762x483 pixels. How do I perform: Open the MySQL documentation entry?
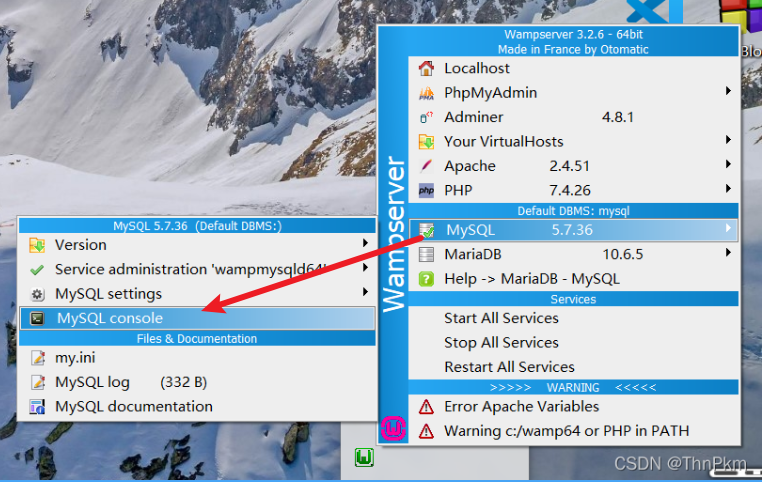coord(197,407)
